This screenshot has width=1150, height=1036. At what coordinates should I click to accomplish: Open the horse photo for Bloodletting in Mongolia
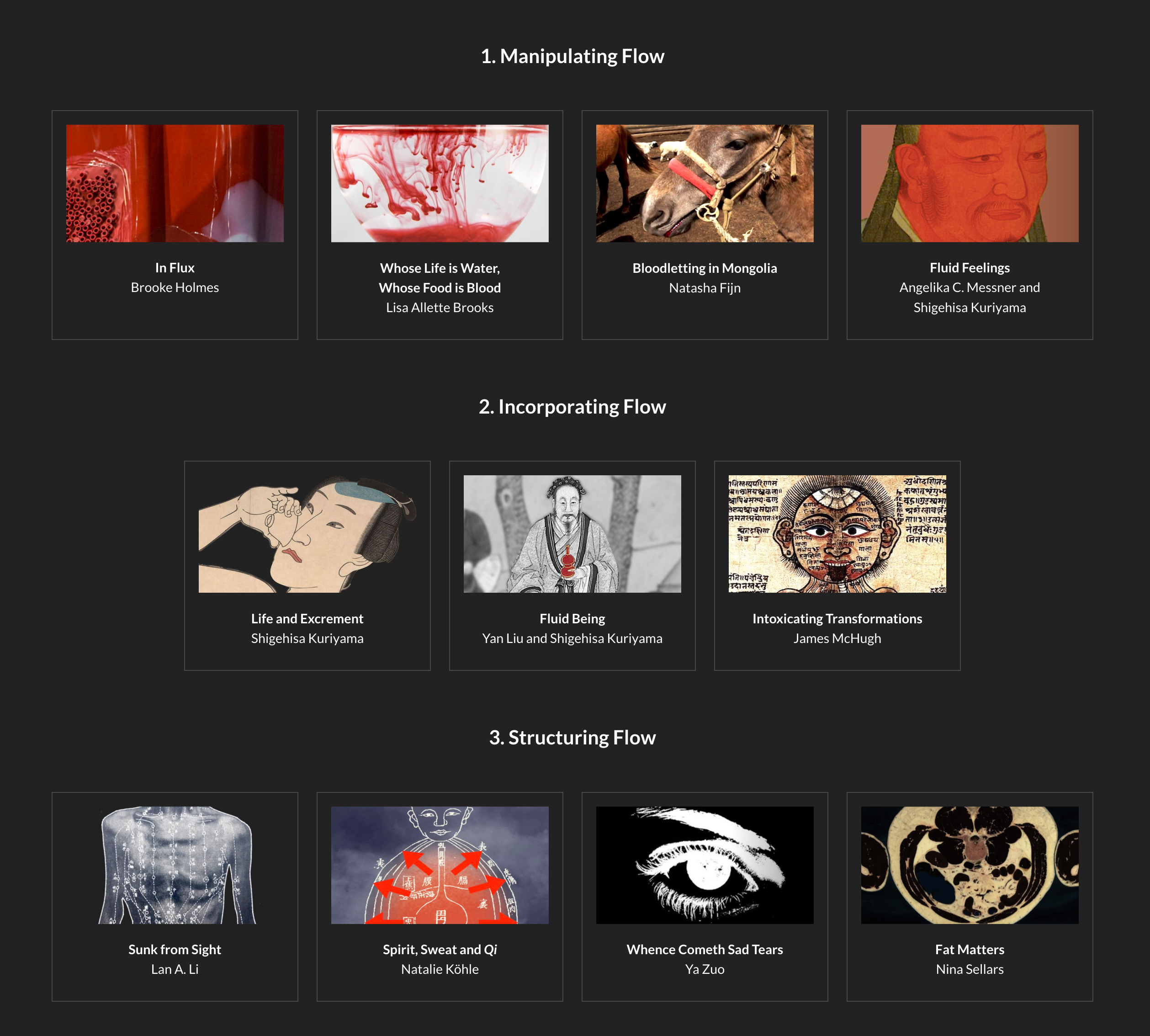pos(705,183)
